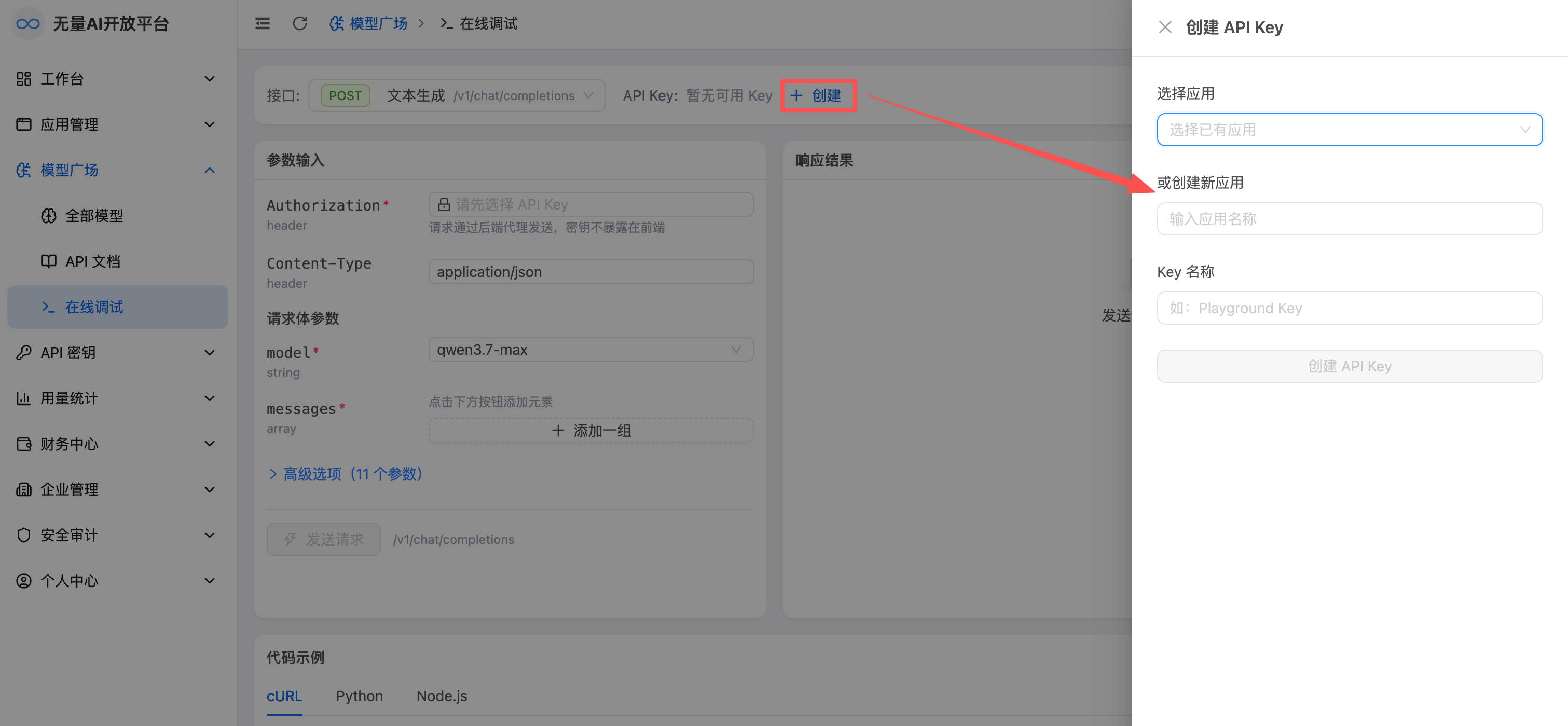Click the refresh icon in top bar
This screenshot has width=1568, height=726.
(x=299, y=24)
